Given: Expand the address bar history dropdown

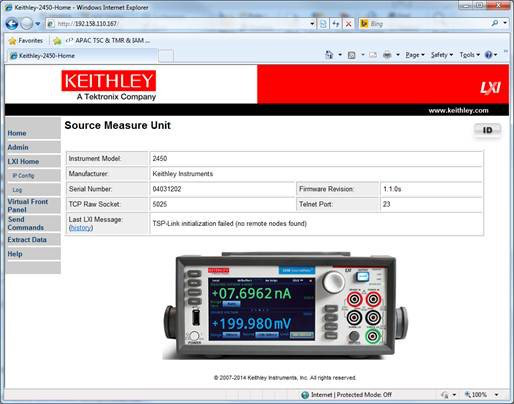Looking at the screenshot, I should click(x=312, y=24).
